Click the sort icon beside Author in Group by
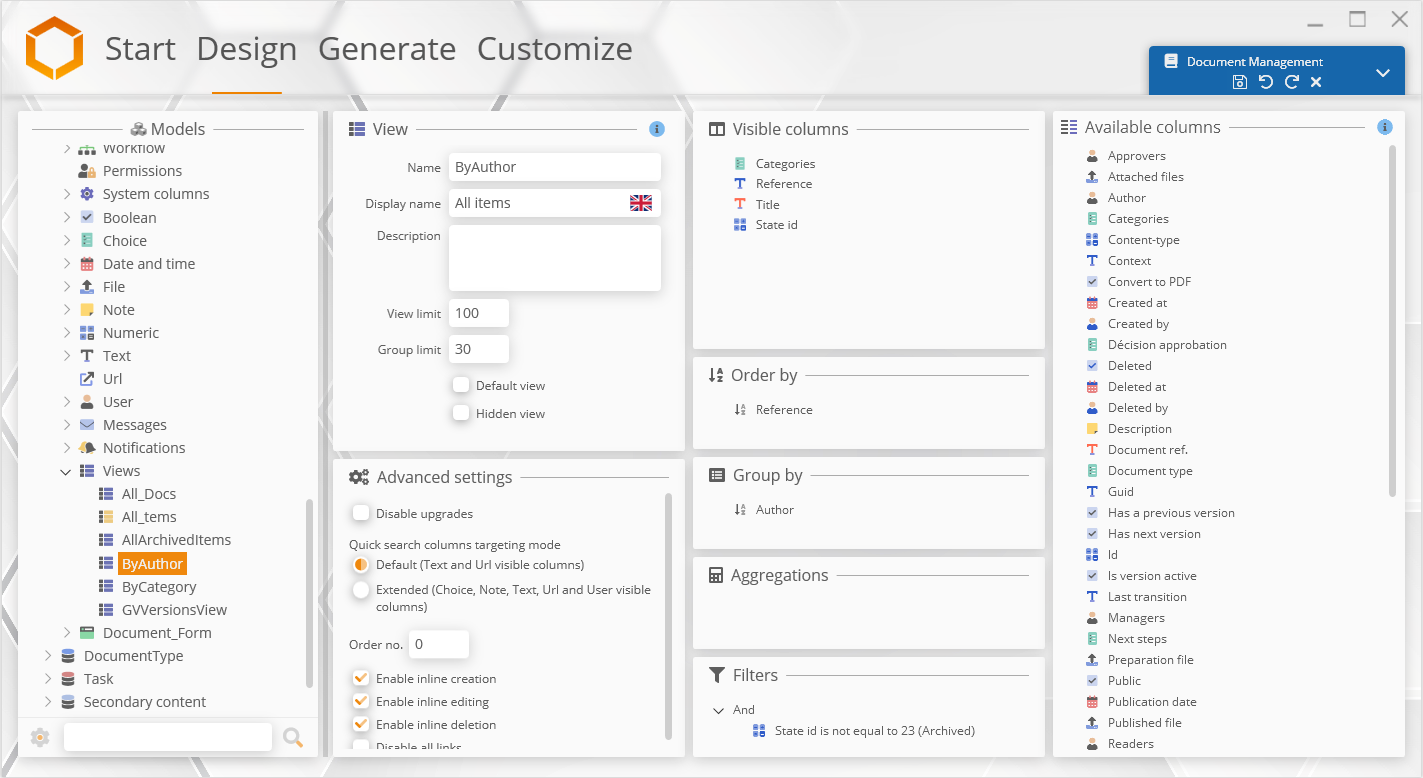 pyautogui.click(x=740, y=510)
